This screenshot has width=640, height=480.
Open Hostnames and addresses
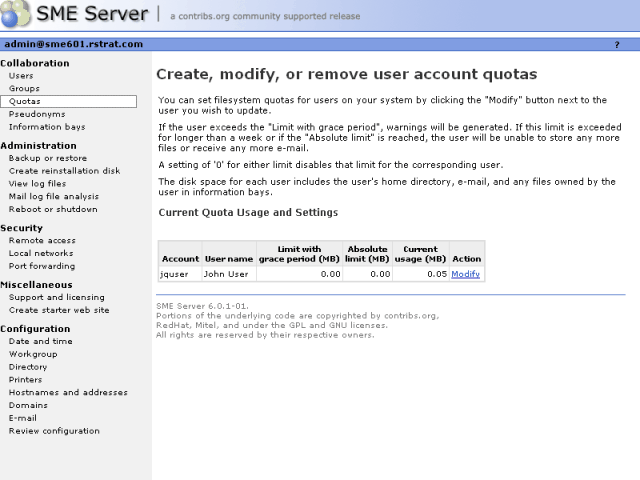(x=68, y=392)
